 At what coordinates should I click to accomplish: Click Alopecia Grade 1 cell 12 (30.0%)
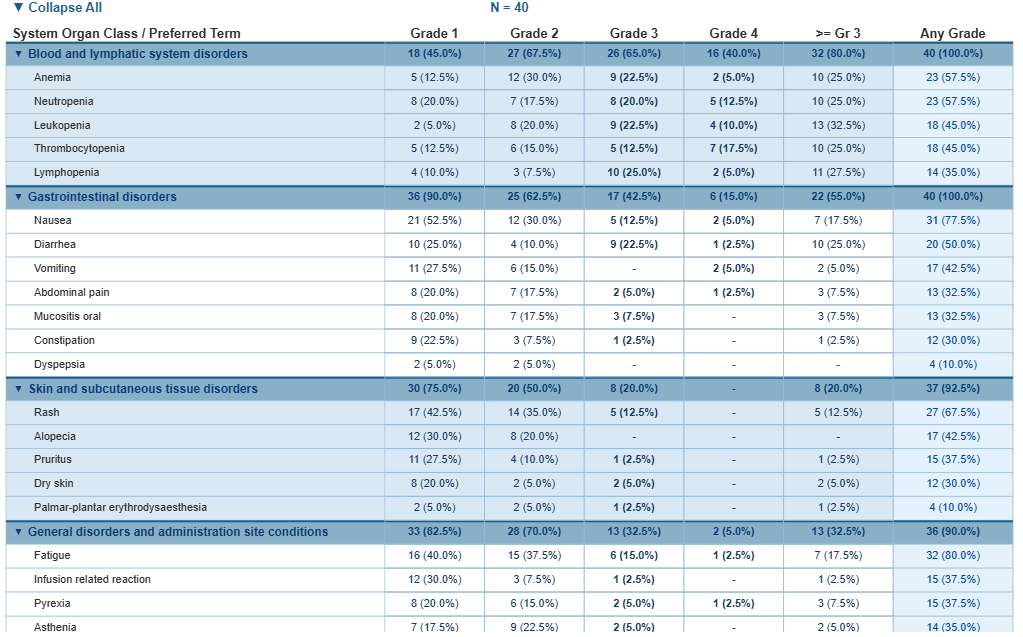coord(434,437)
